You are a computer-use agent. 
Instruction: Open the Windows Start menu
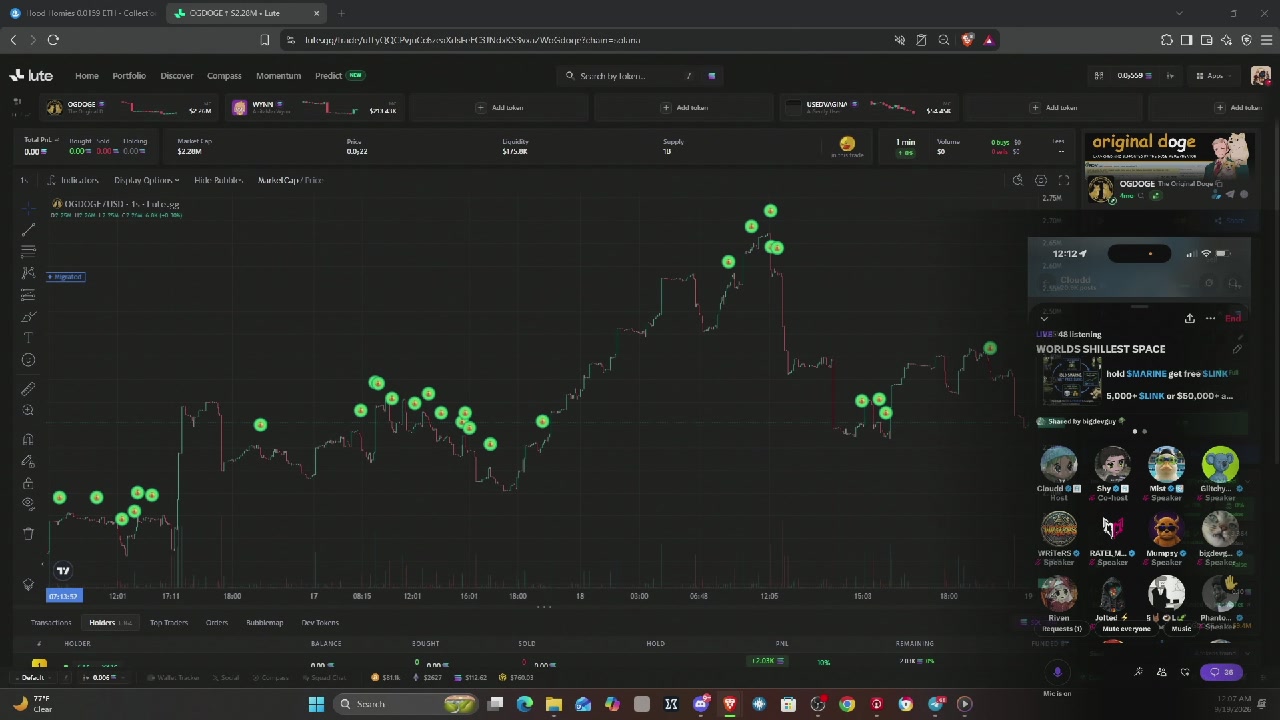pos(316,704)
